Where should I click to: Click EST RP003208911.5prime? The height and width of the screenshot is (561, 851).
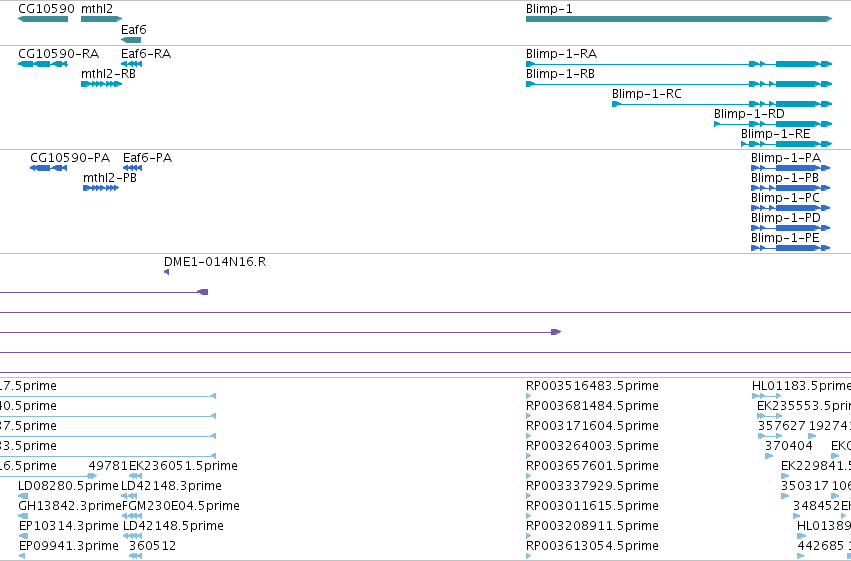[592, 526]
